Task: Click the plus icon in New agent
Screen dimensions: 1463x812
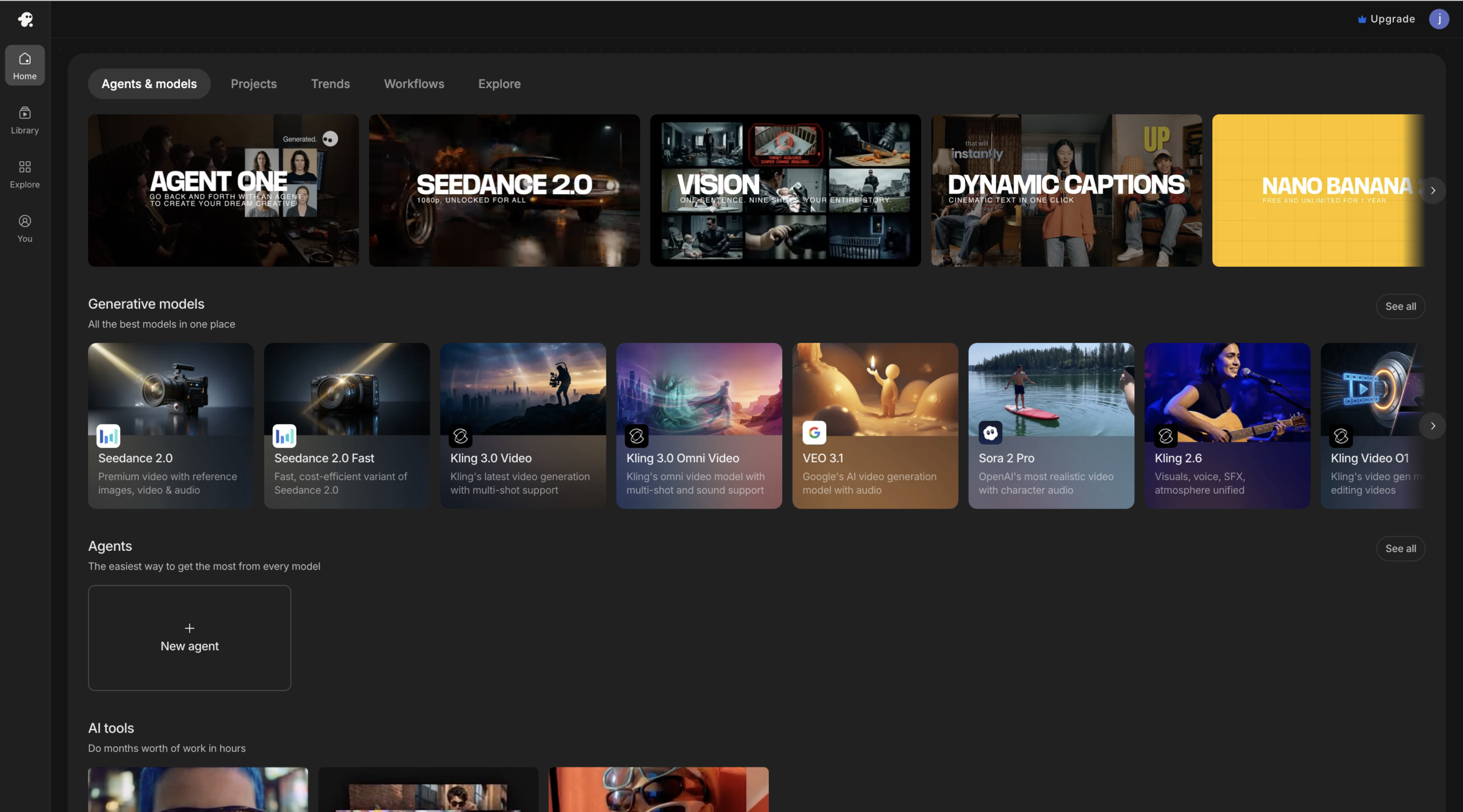Action: click(190, 628)
